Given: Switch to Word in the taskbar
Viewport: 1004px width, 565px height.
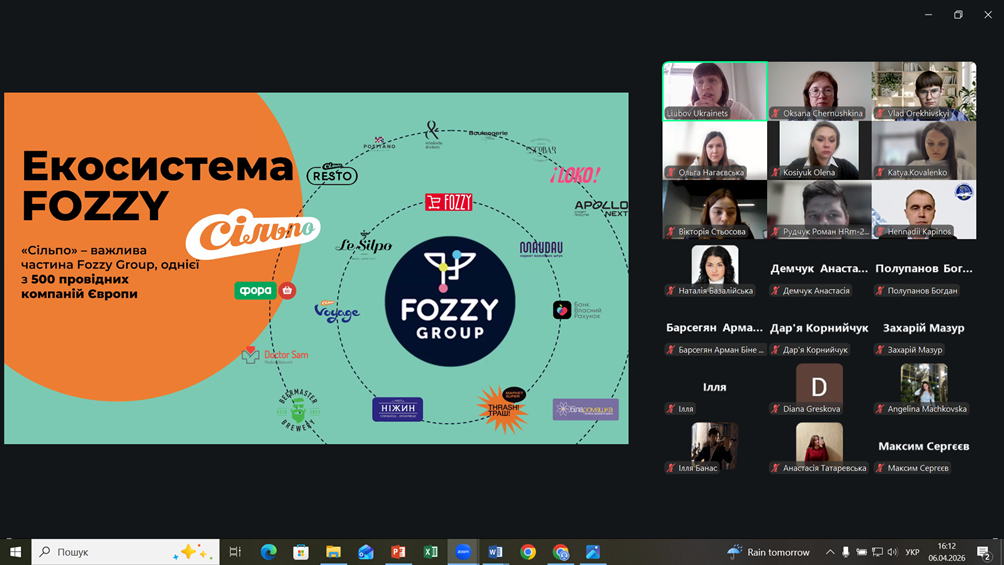Looking at the screenshot, I should (x=495, y=552).
